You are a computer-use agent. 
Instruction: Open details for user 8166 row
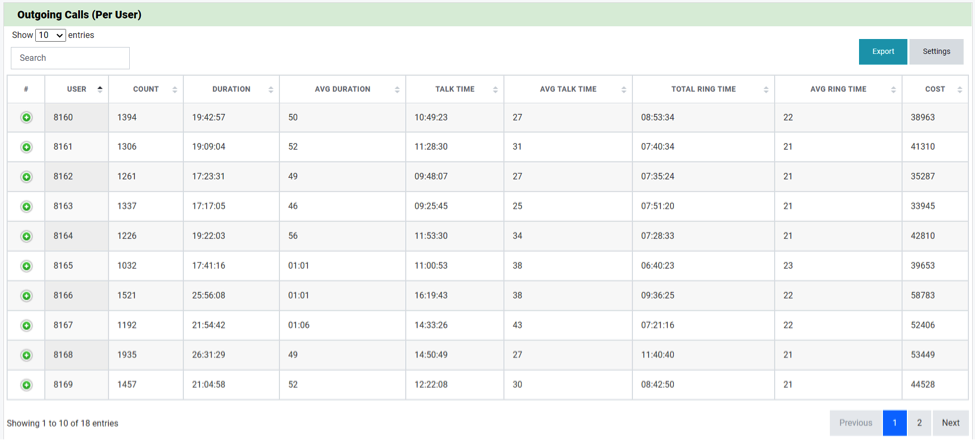(x=26, y=296)
